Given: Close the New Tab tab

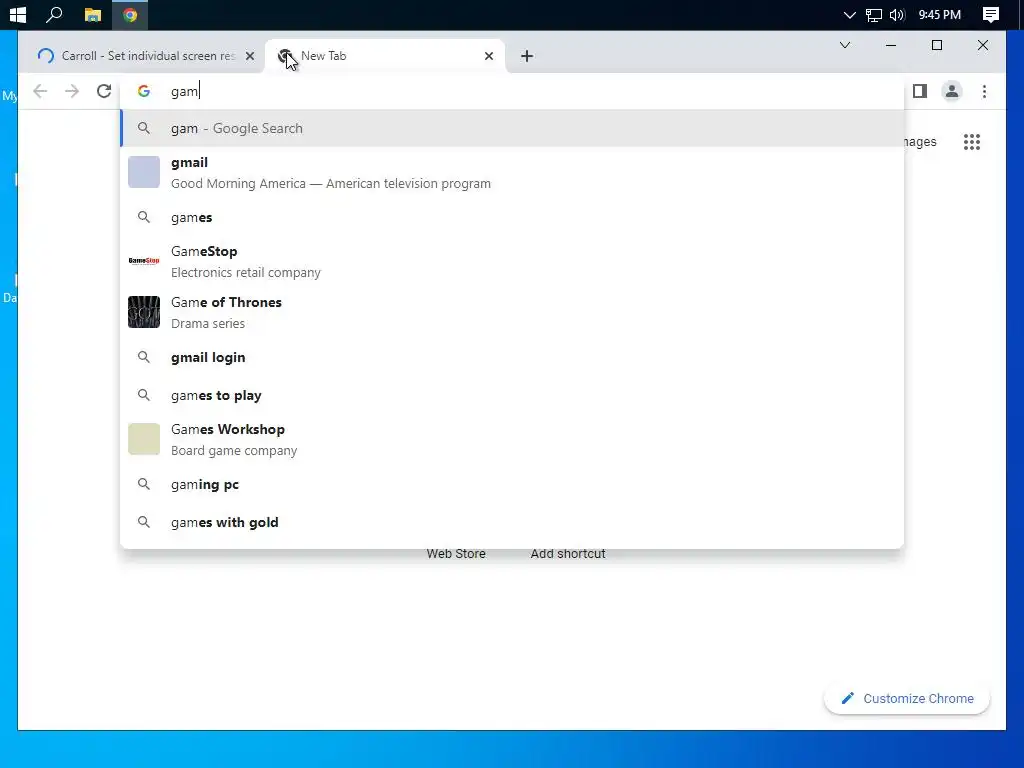Looking at the screenshot, I should pos(488,56).
